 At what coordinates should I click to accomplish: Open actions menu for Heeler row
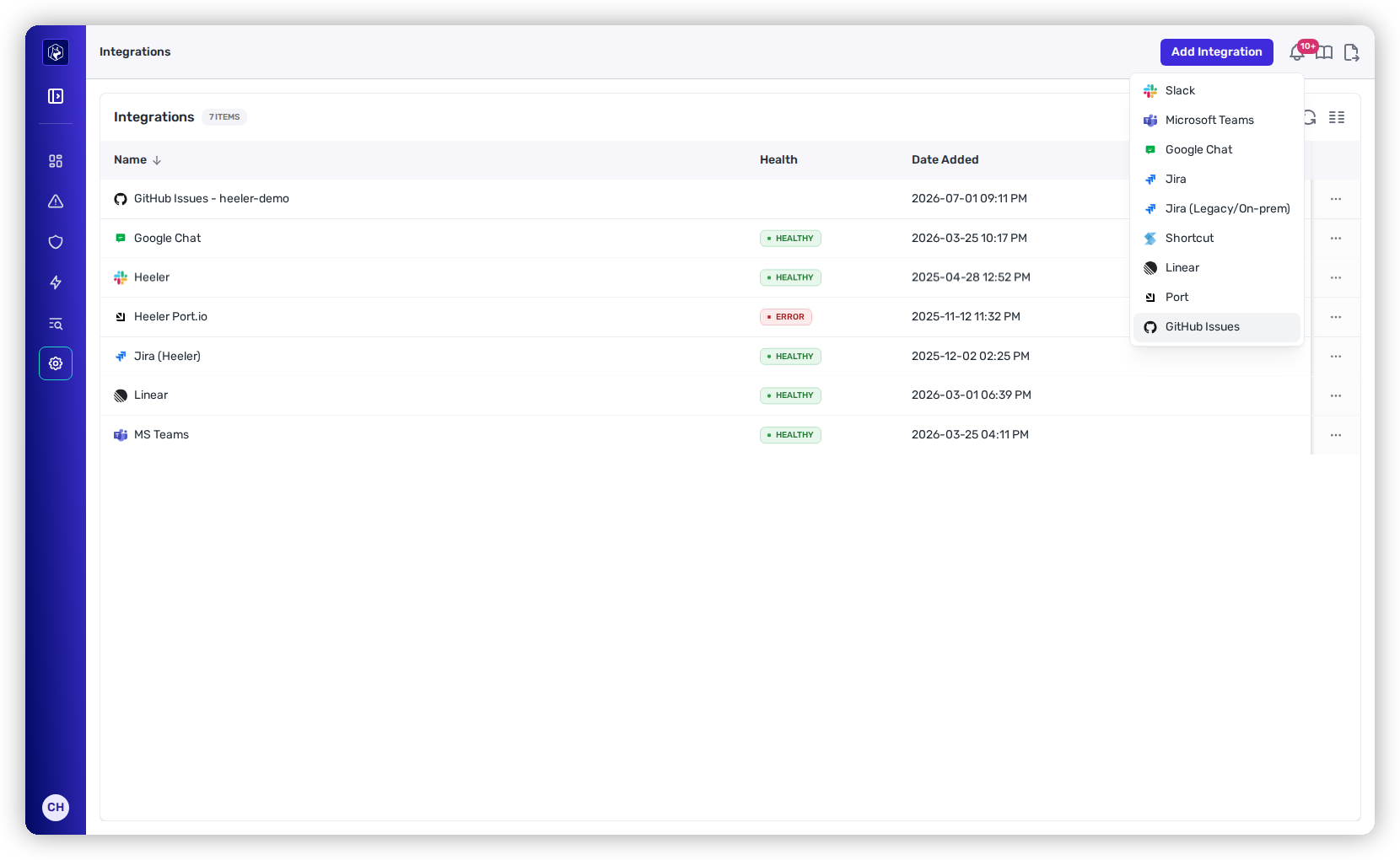(x=1336, y=277)
